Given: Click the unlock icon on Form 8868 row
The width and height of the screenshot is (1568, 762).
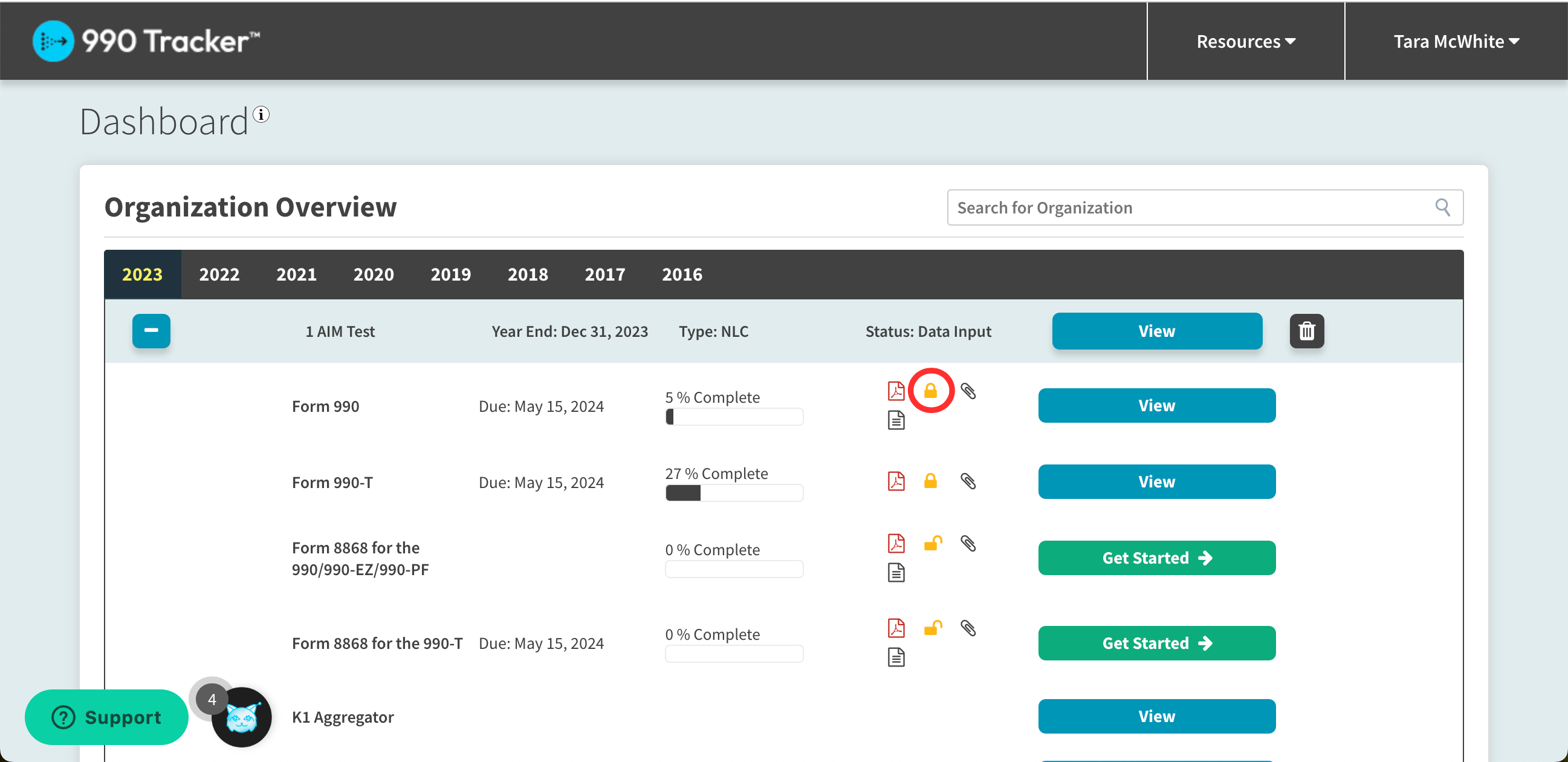Looking at the screenshot, I should [933, 542].
